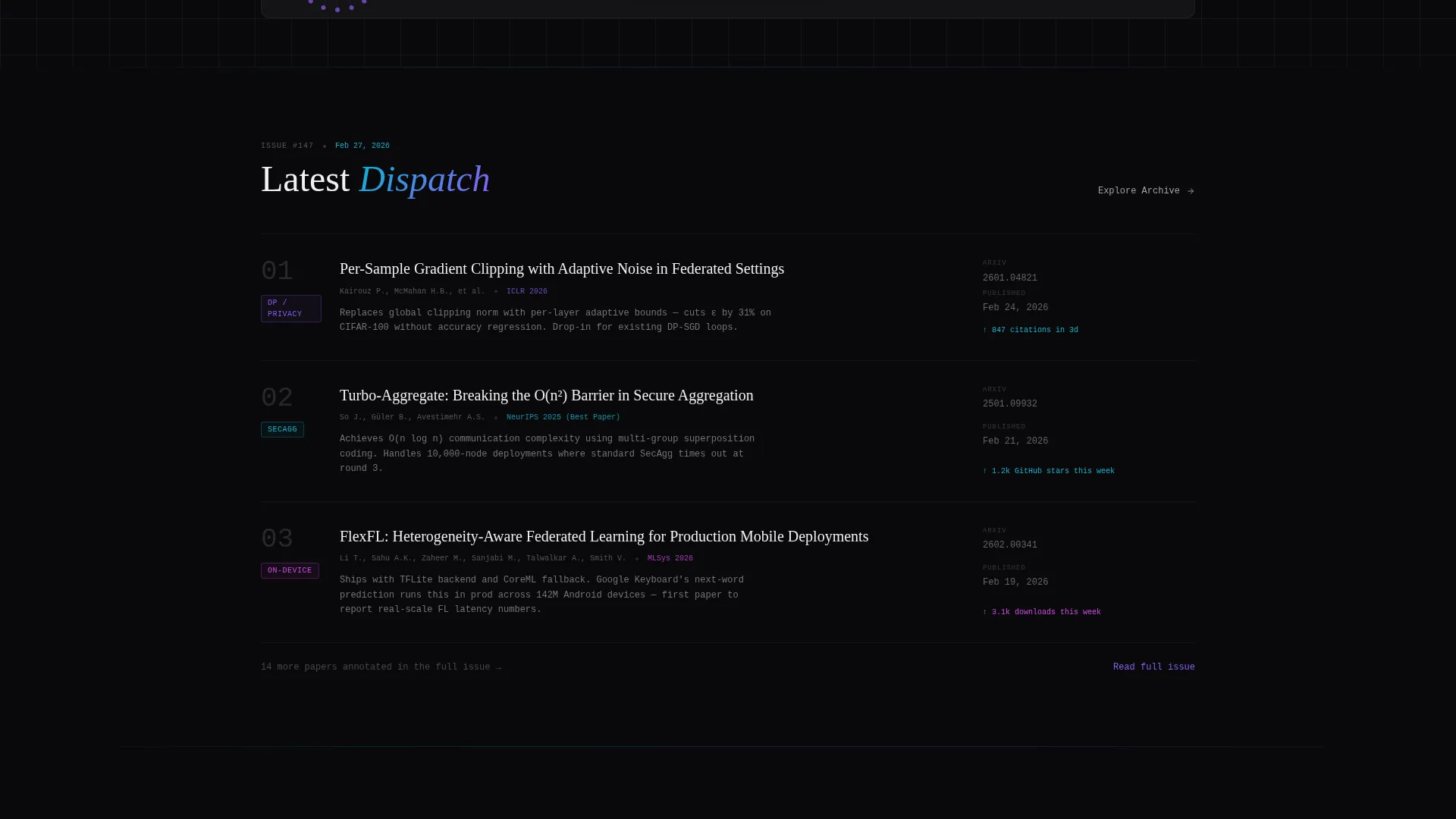Click '3.1k downloads this week' stat
1456x819 pixels.
(1042, 612)
